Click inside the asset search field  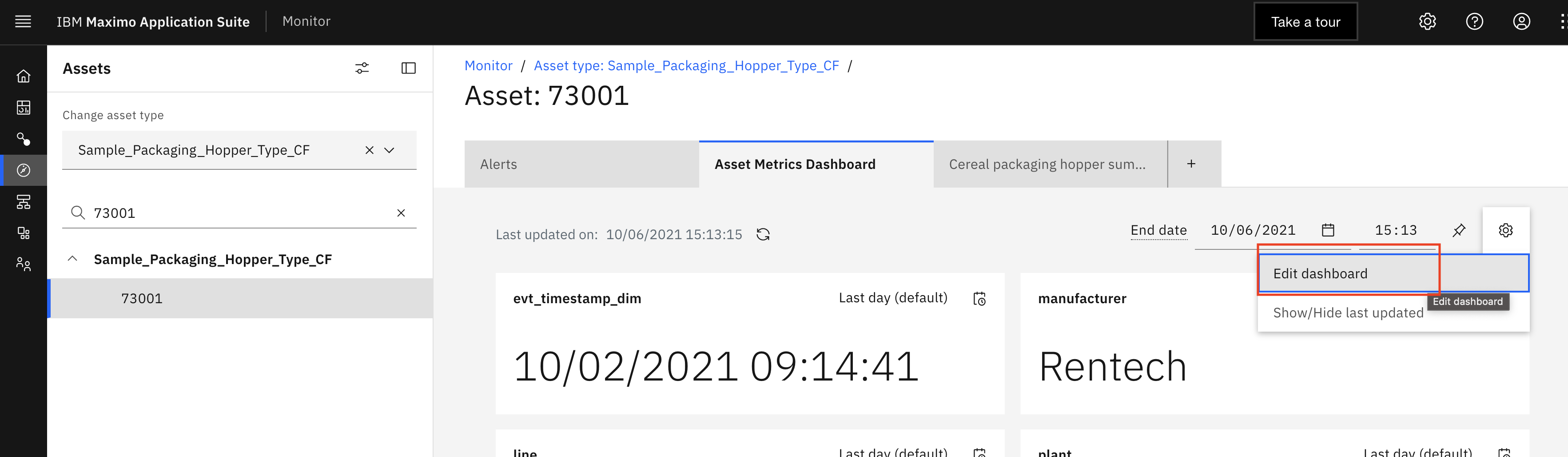click(x=240, y=212)
